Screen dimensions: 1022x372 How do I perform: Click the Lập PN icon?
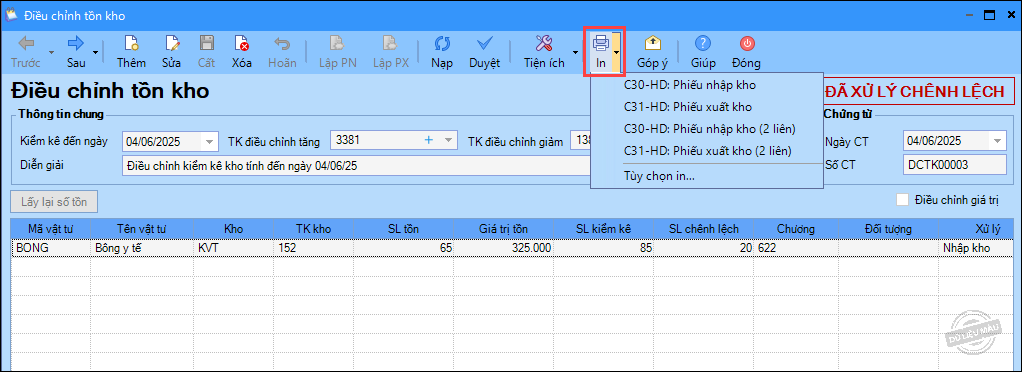pos(336,44)
